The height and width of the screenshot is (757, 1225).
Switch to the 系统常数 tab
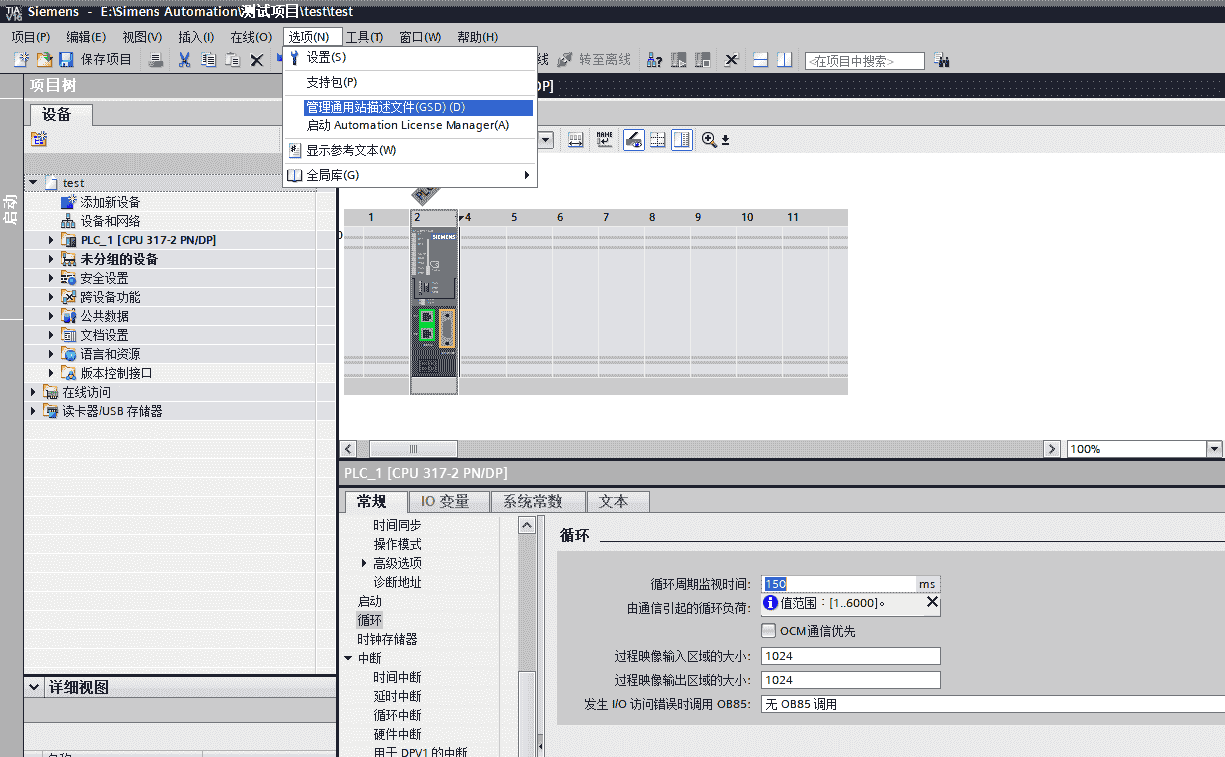(x=532, y=502)
